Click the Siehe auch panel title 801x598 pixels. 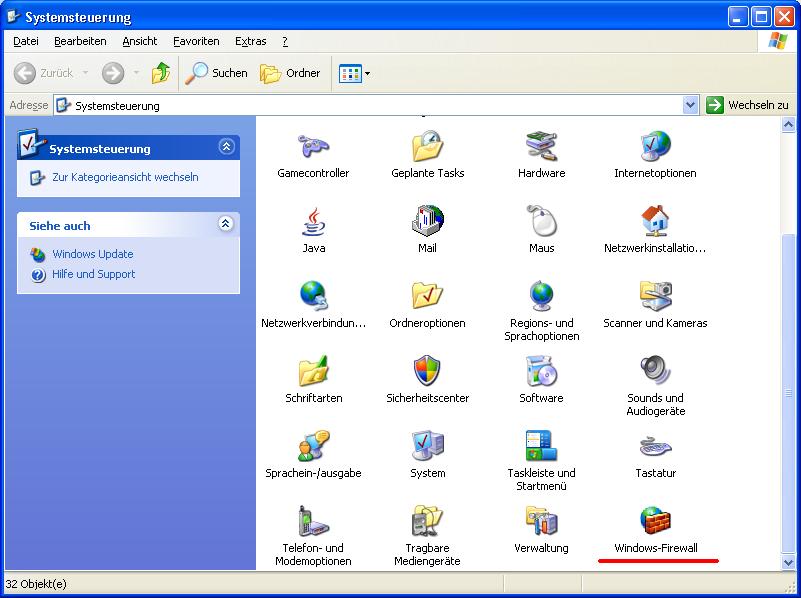pyautogui.click(x=60, y=226)
